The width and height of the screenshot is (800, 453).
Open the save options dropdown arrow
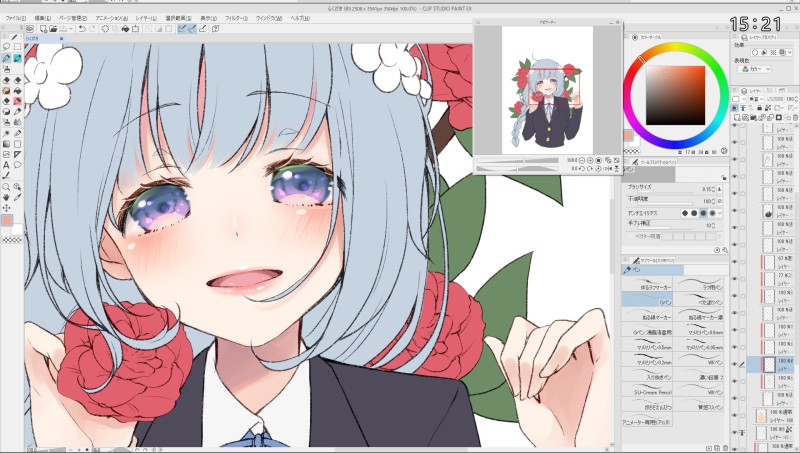tap(70, 29)
